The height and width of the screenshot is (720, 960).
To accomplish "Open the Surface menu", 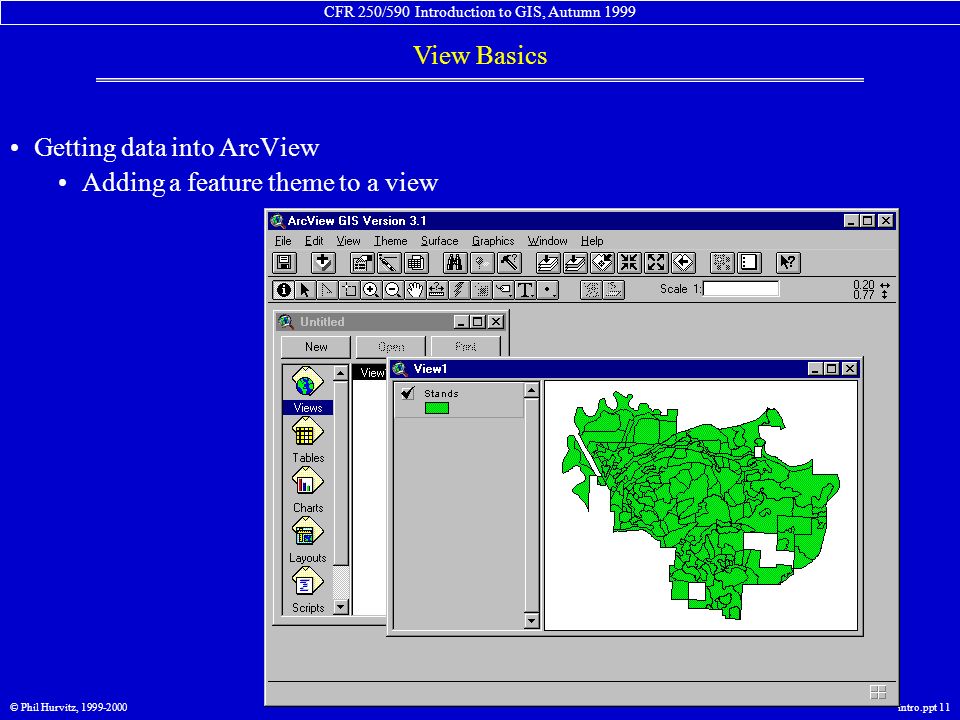I will 440,241.
